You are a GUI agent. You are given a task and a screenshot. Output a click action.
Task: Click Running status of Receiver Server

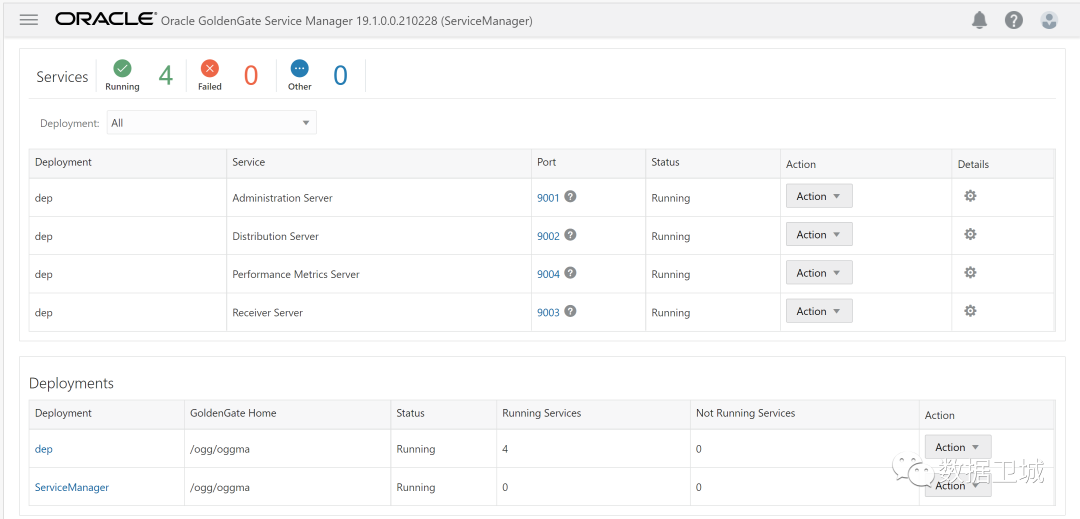click(671, 313)
